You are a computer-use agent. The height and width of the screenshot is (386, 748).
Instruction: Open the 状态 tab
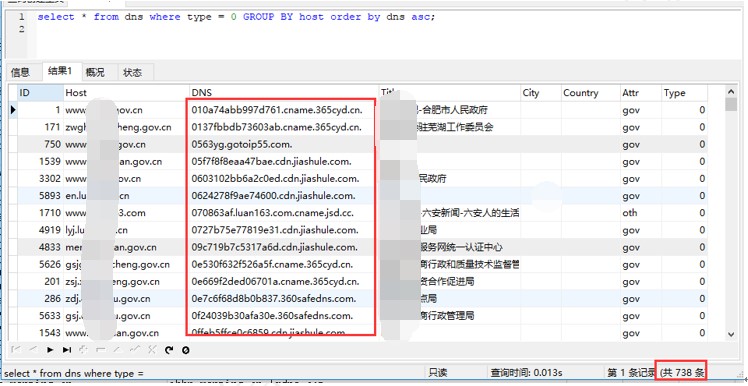[x=133, y=73]
